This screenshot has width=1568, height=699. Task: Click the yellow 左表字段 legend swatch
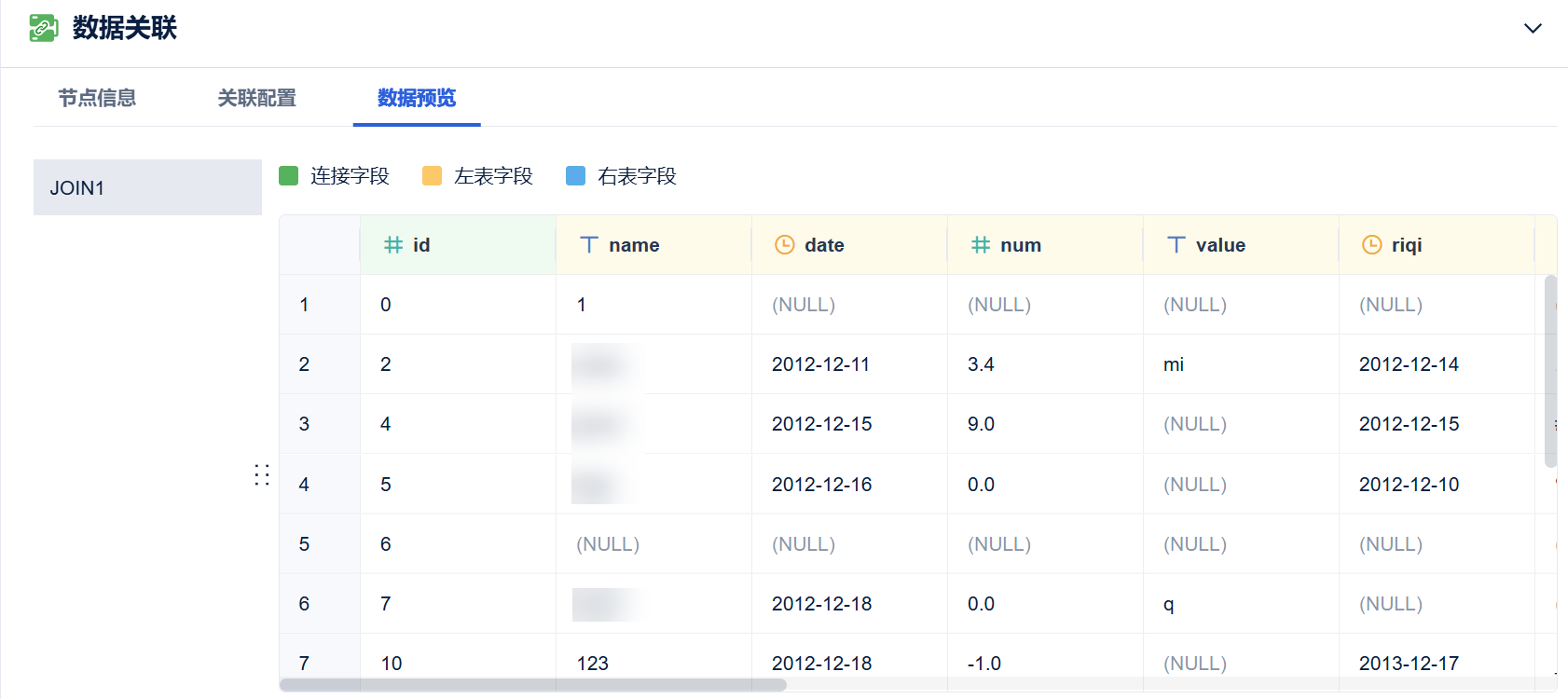pyautogui.click(x=432, y=175)
